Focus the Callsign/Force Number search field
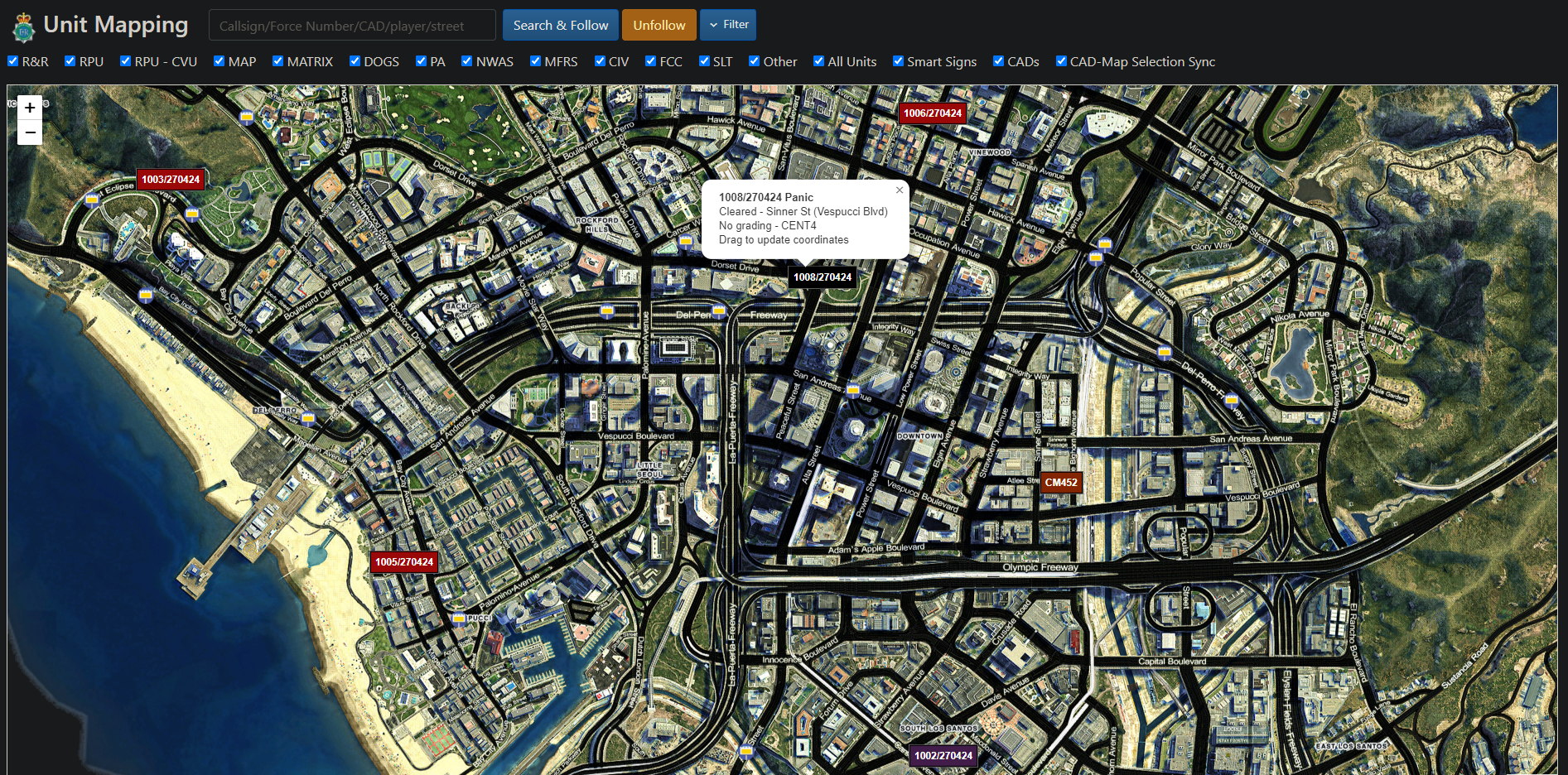The width and height of the screenshot is (1568, 775). point(352,26)
